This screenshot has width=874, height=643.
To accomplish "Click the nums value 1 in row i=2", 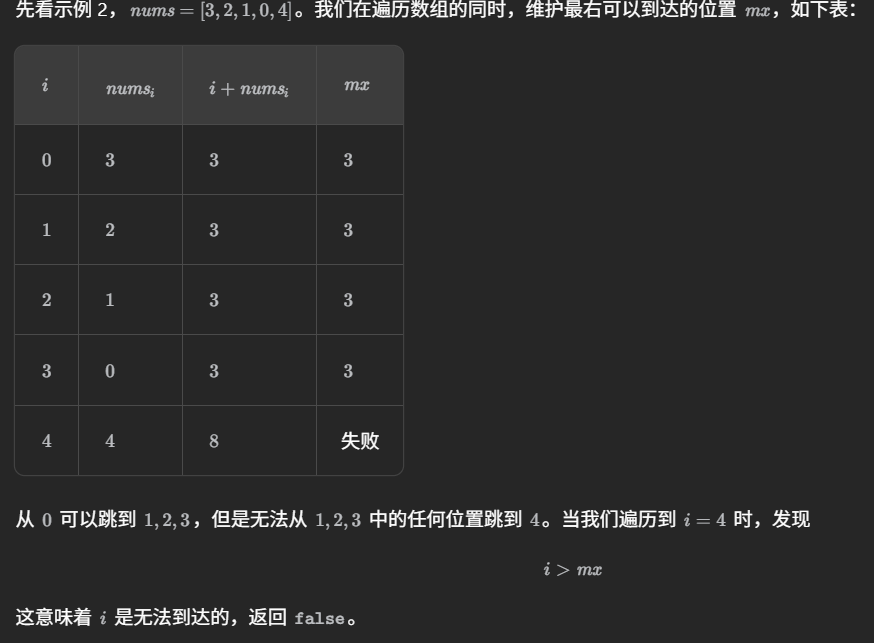I will coord(110,300).
